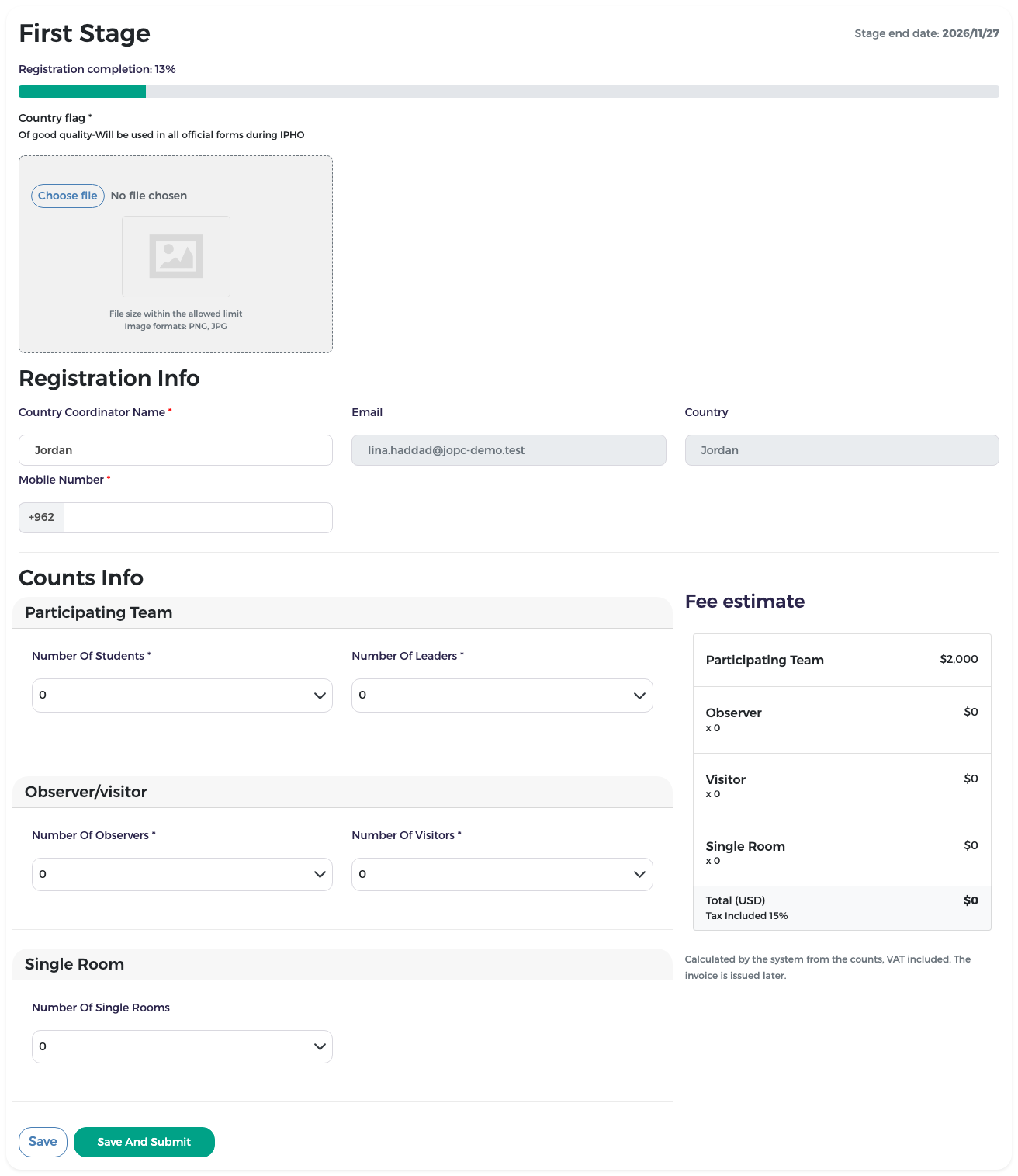Click the Observer row in fee estimate
The height and width of the screenshot is (1176, 1018).
(x=842, y=720)
